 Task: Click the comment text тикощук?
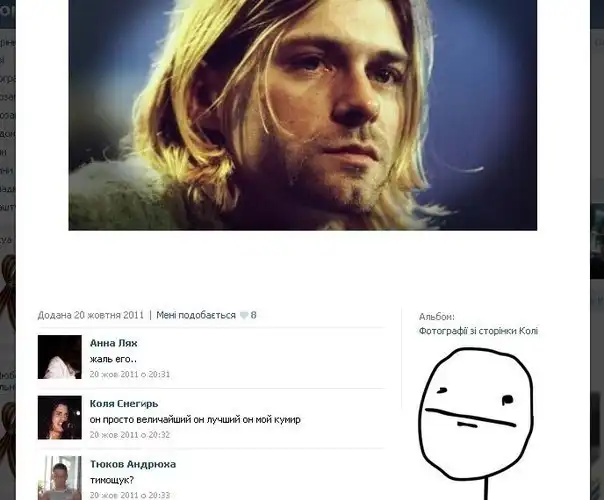(x=112, y=480)
